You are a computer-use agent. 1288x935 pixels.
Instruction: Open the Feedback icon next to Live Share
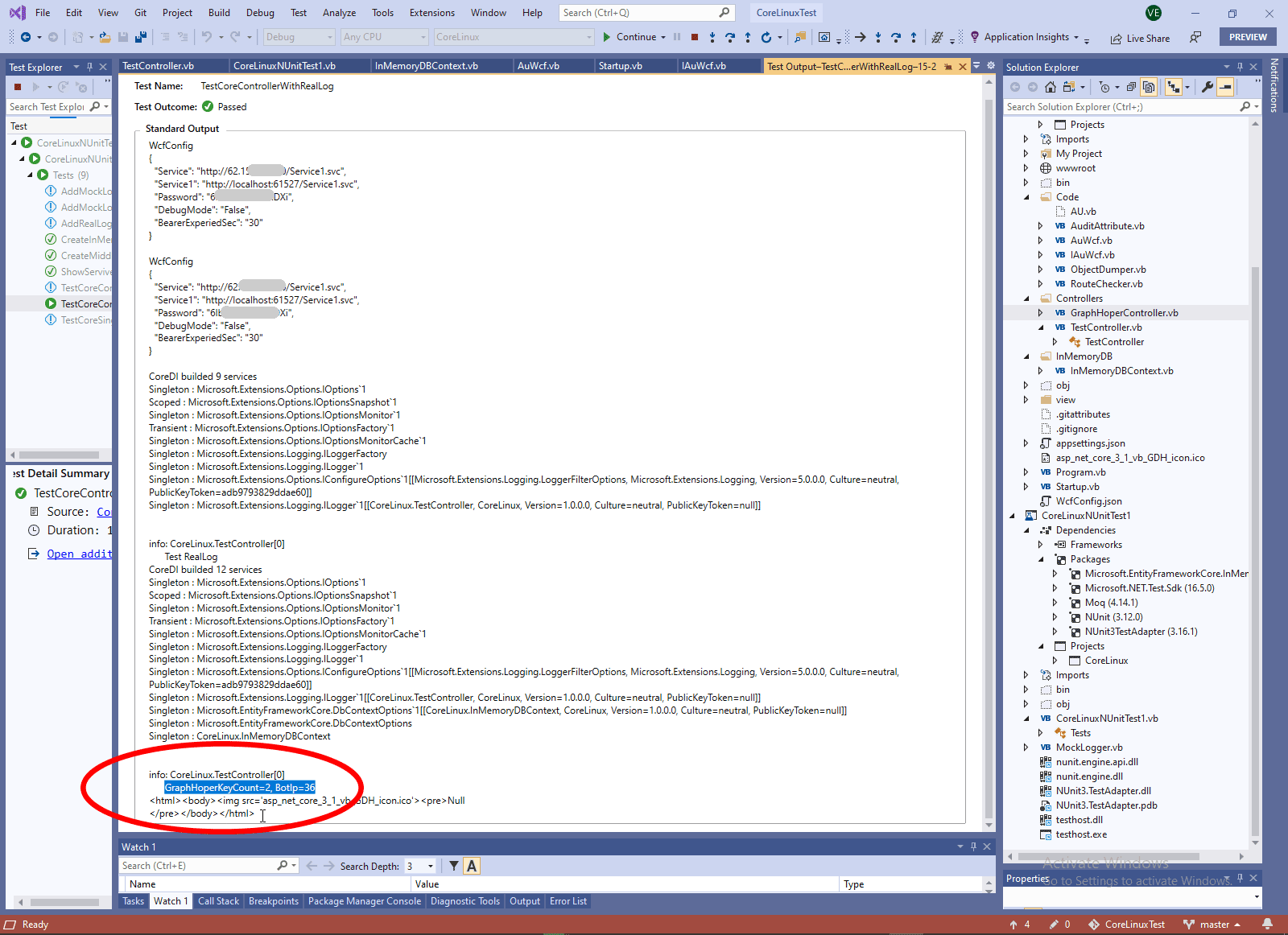pyautogui.click(x=1195, y=37)
